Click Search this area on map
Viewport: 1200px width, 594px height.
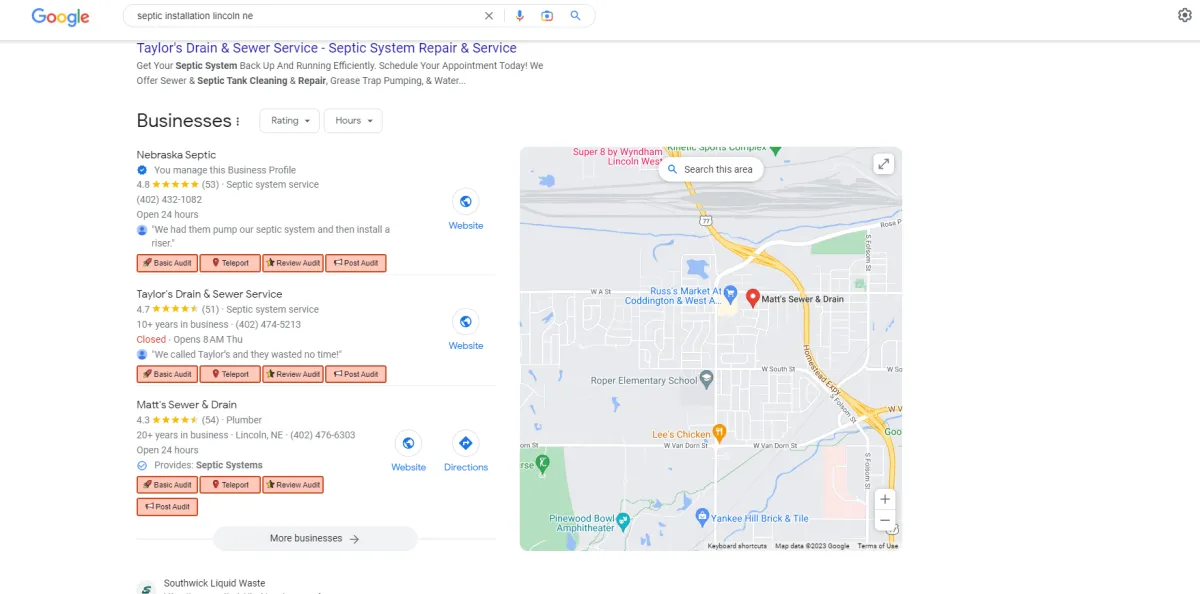pyautogui.click(x=710, y=170)
